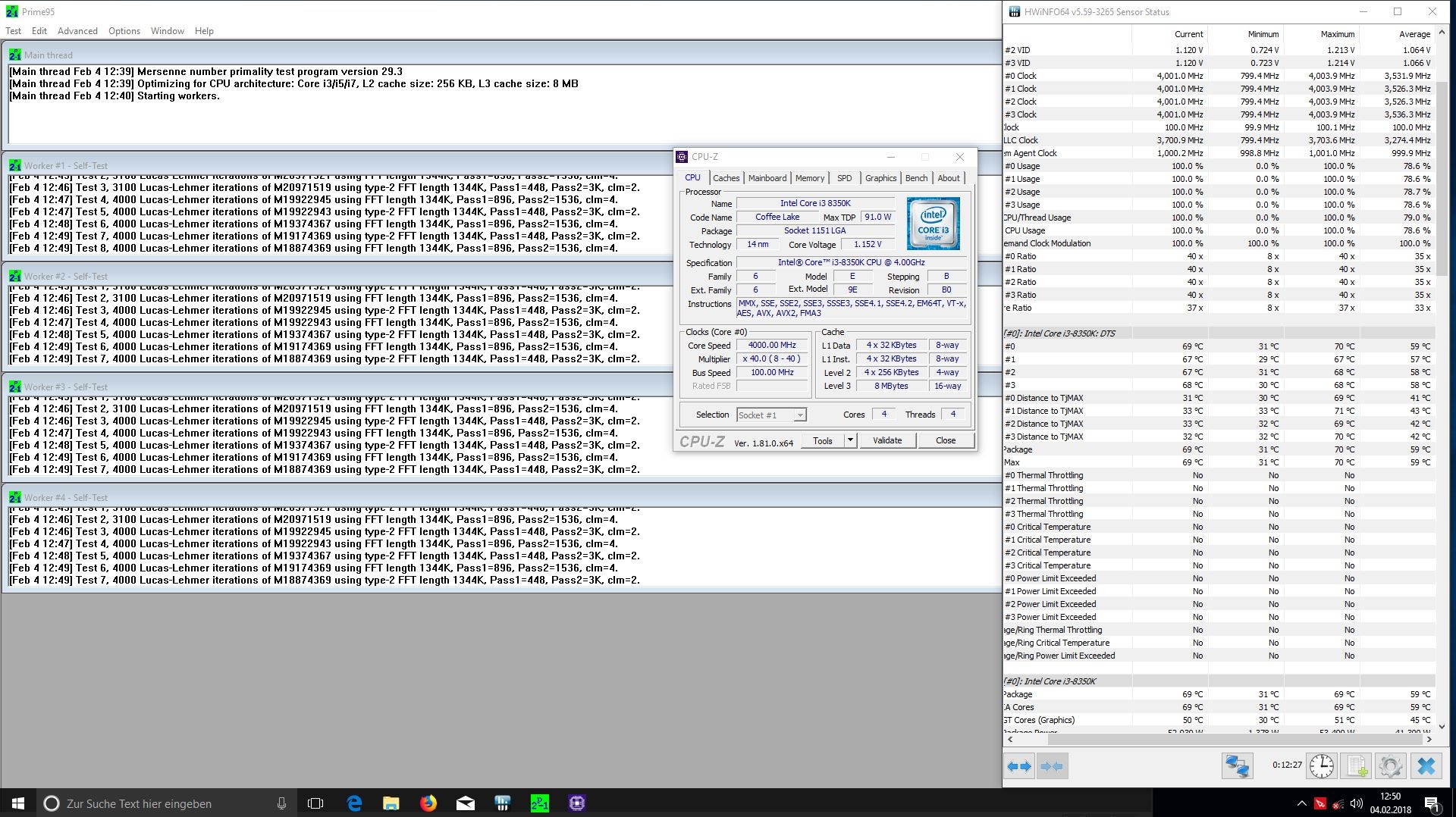Switch to the Memory tab in CPU-Z
Image resolution: width=1456 pixels, height=817 pixels.
coord(809,178)
